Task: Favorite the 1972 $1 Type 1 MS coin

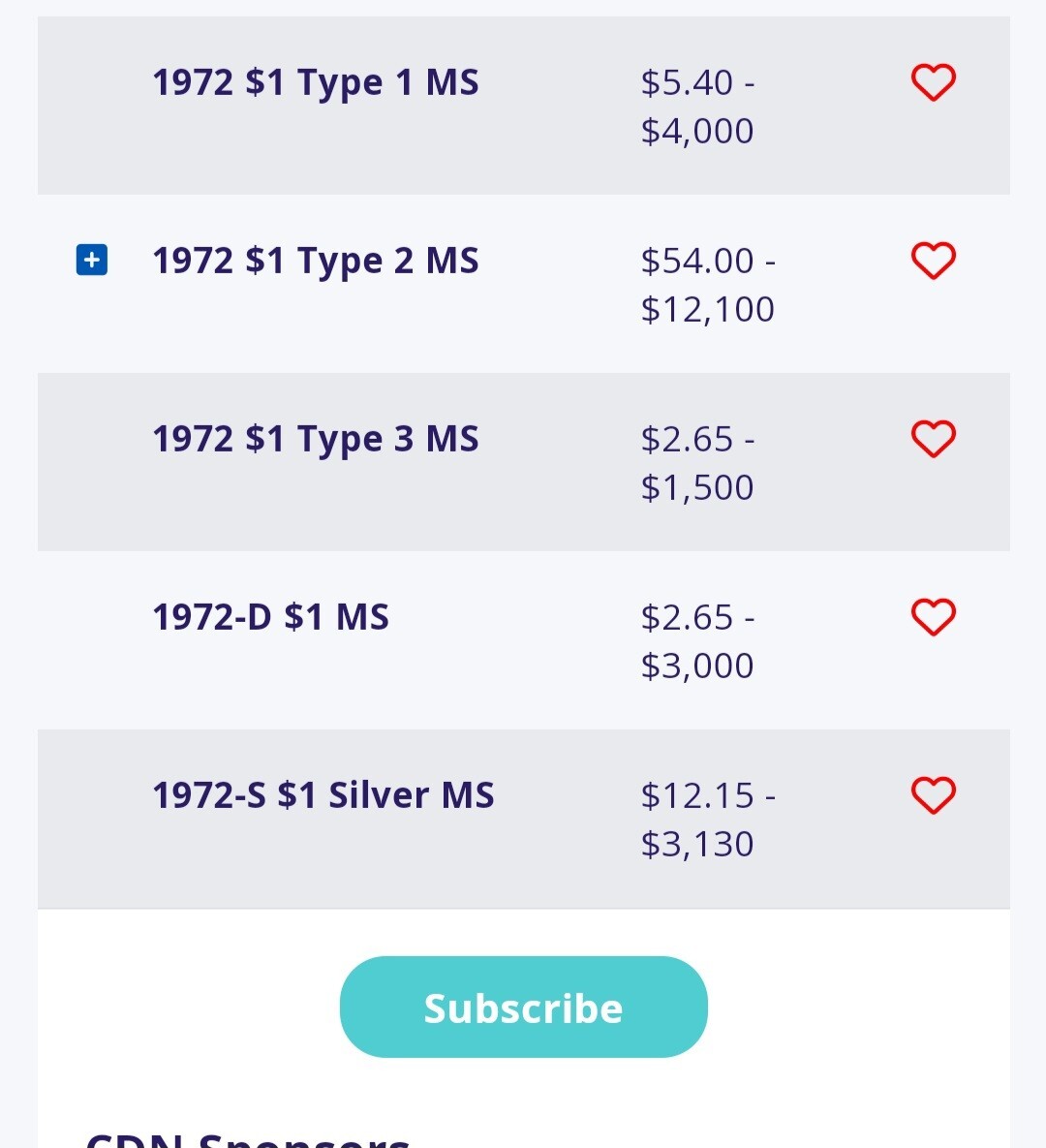Action: (x=934, y=82)
